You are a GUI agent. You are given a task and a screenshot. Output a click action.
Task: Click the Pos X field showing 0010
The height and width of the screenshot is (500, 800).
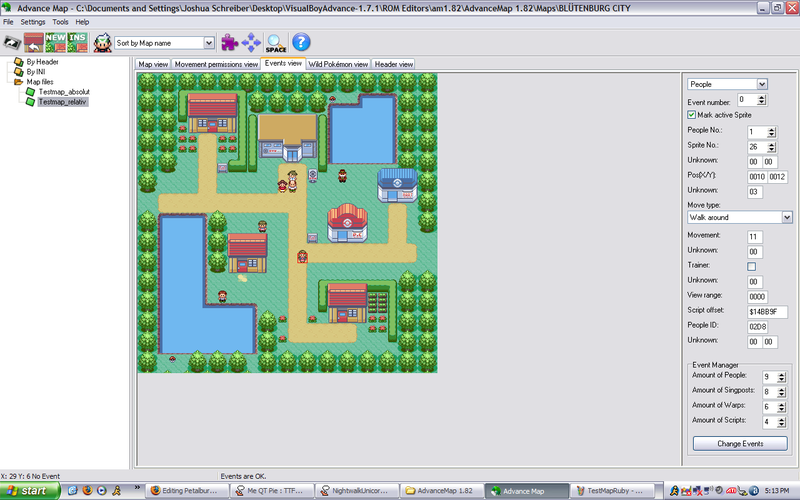tap(757, 177)
